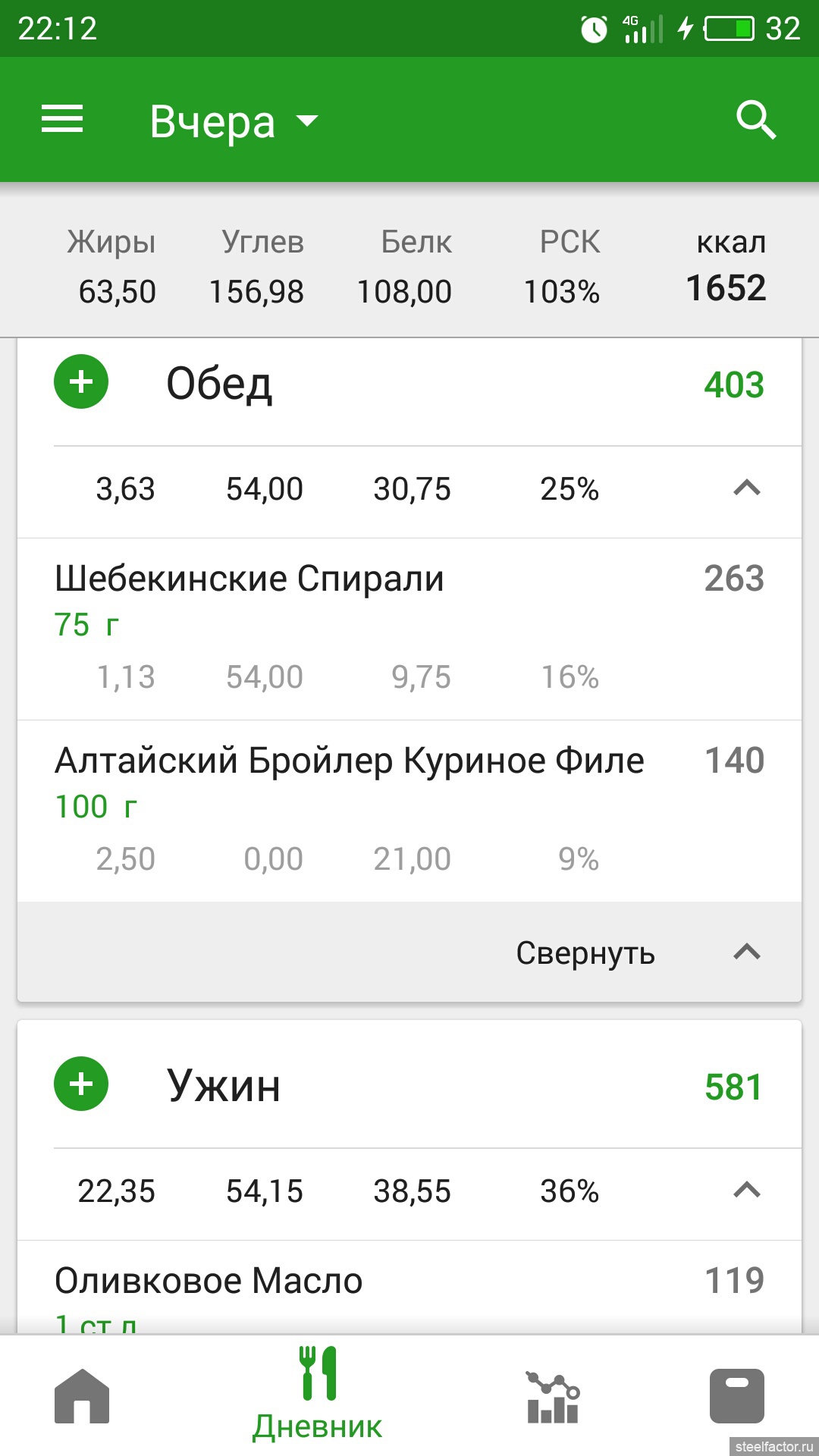The width and height of the screenshot is (819, 1456).
Task: Tap the Обед meal title
Action: click(219, 384)
